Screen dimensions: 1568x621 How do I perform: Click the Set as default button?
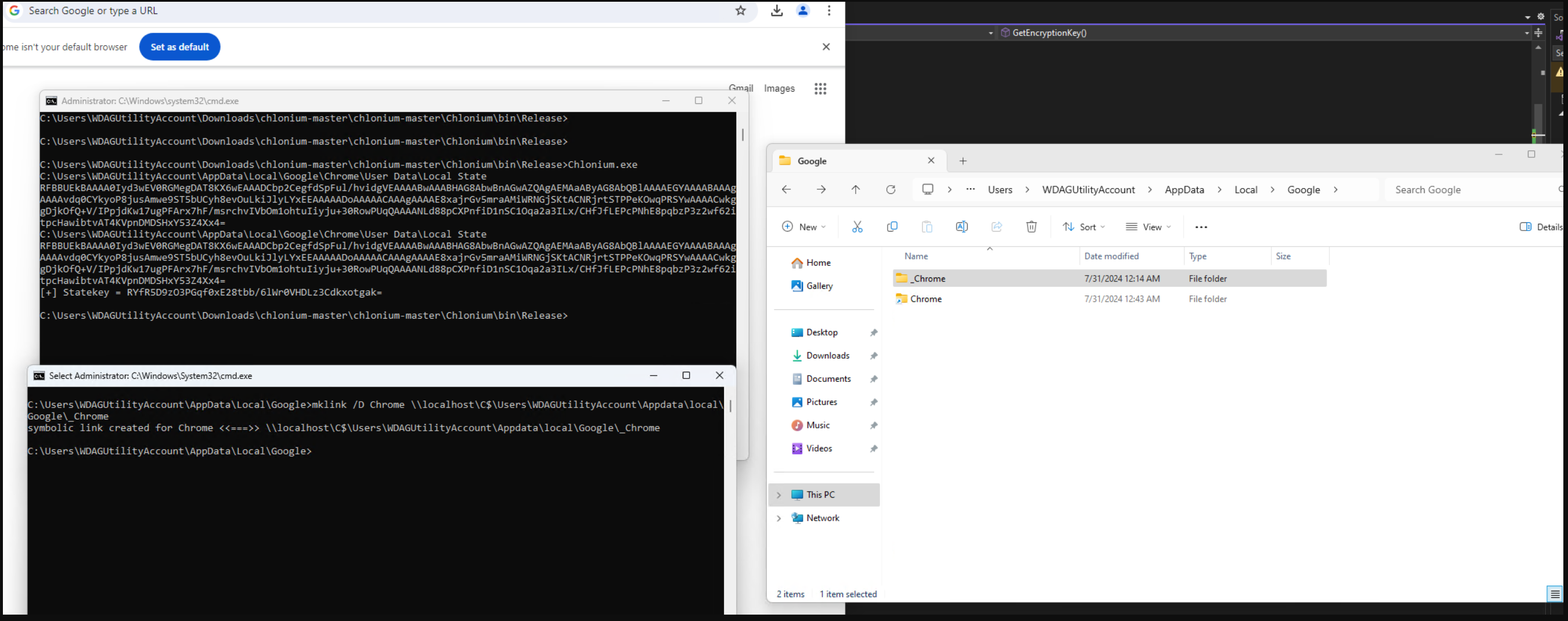pos(179,47)
